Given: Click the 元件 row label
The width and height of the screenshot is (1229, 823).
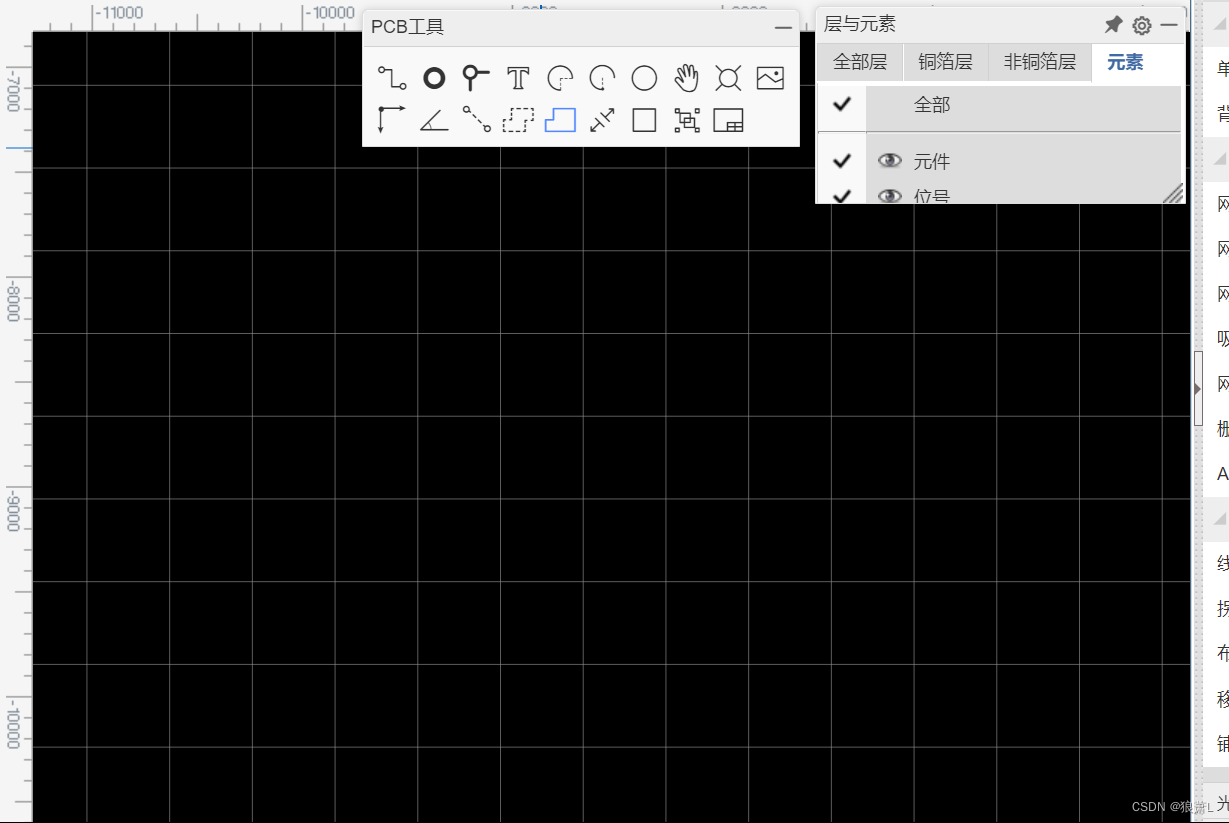Looking at the screenshot, I should 932,161.
